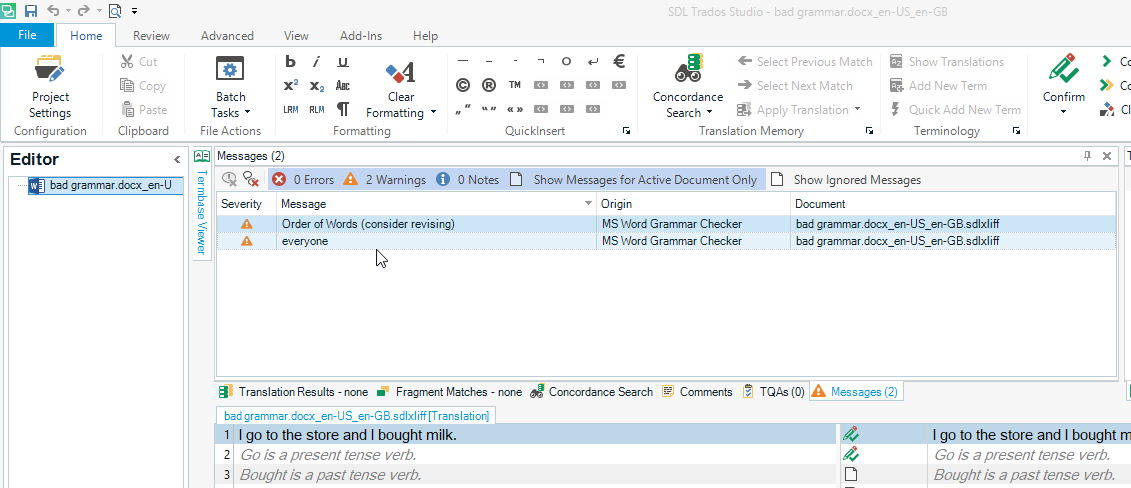The height and width of the screenshot is (488, 1131).
Task: Open Message column filter dropdown
Action: [589, 204]
